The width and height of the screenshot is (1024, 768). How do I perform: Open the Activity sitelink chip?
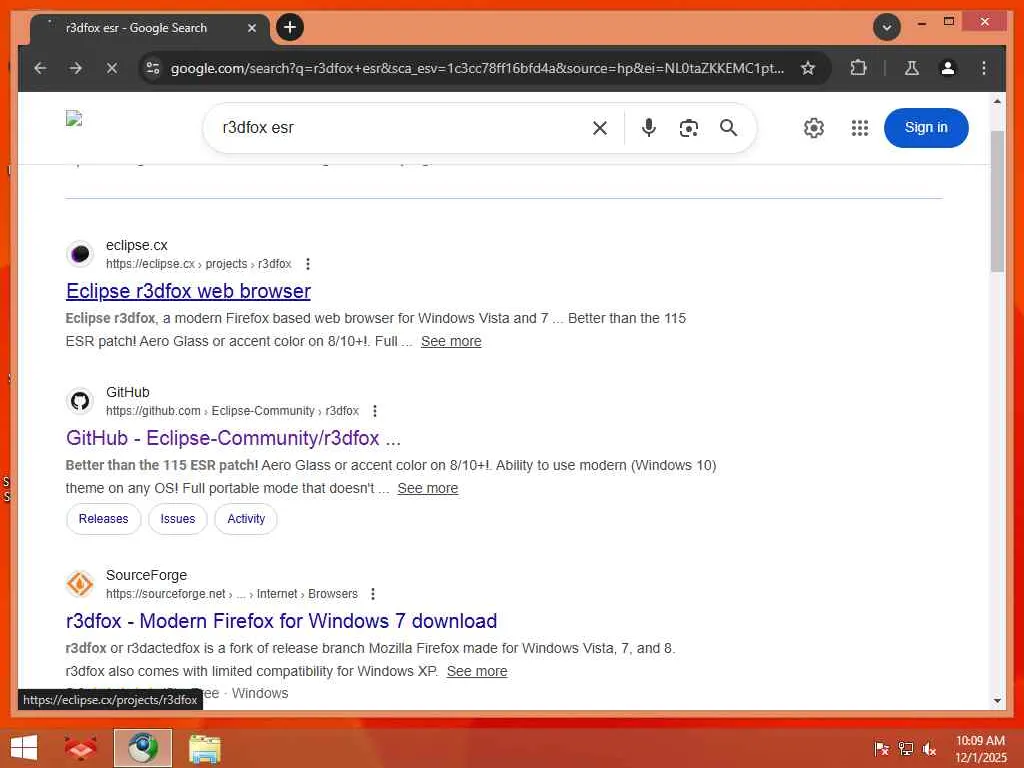pos(246,519)
